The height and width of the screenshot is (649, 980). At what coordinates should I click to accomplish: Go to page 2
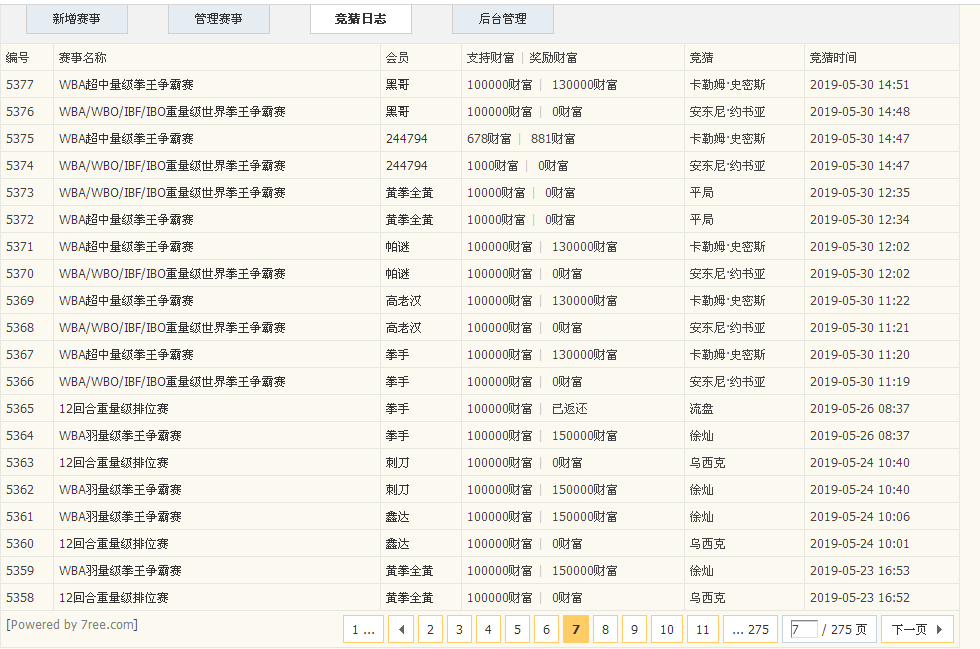tap(430, 629)
